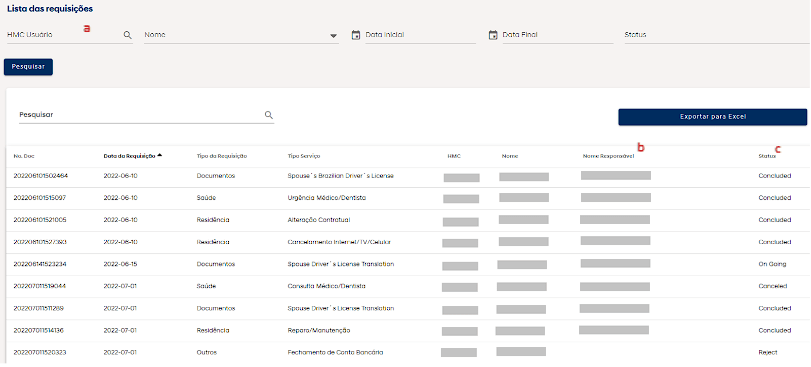Screen dimensions: 811x367
Task: Sort by the No. Doc column header
Action: [24, 156]
